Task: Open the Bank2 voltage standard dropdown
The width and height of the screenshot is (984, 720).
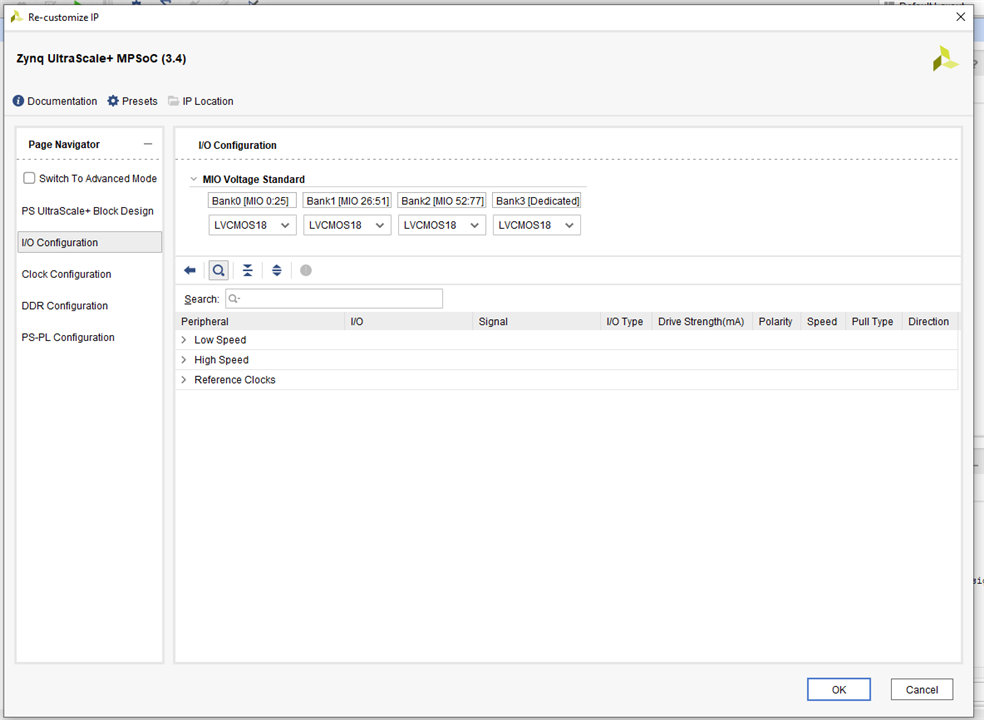Action: coord(441,225)
